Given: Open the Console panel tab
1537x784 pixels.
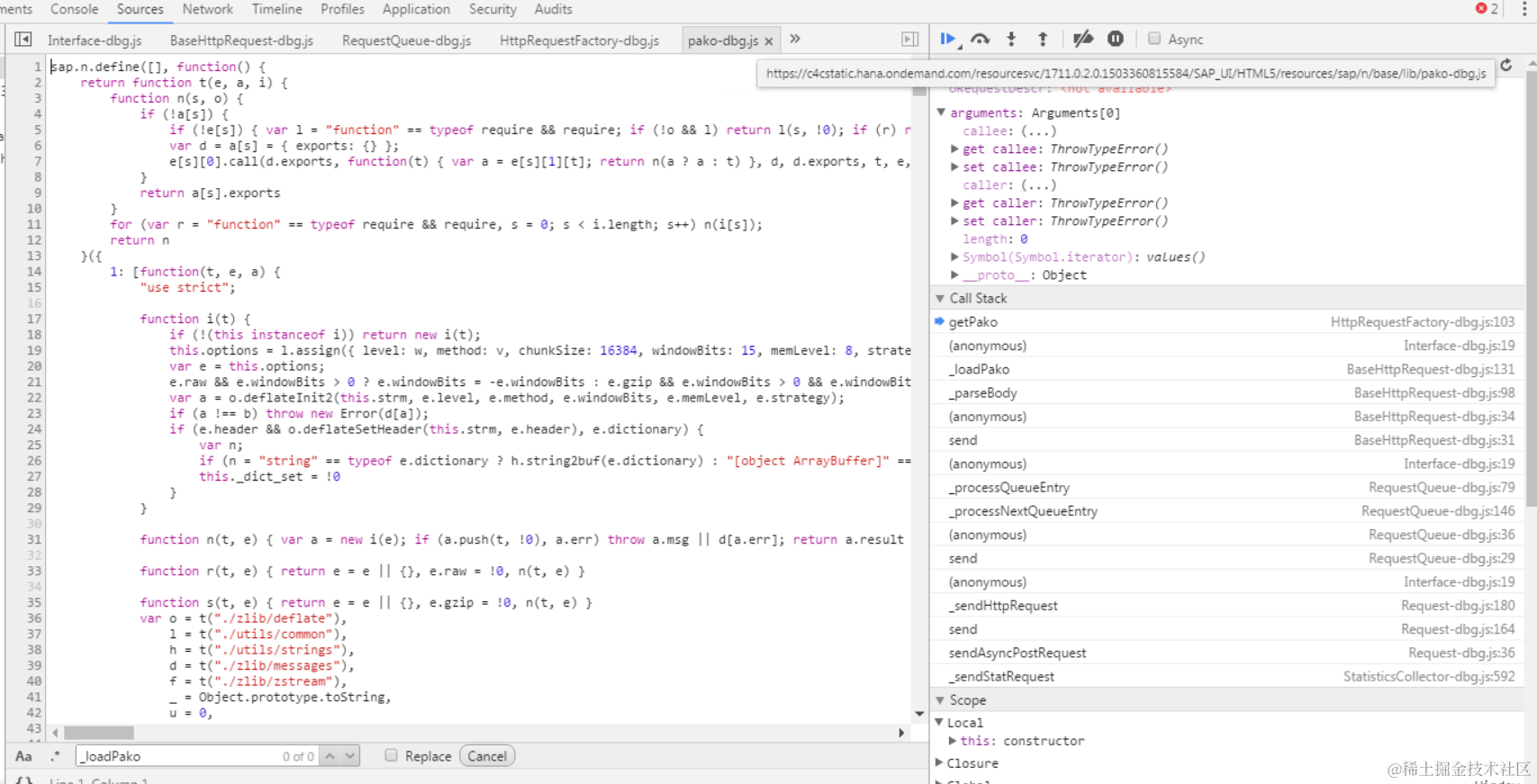Looking at the screenshot, I should (74, 9).
